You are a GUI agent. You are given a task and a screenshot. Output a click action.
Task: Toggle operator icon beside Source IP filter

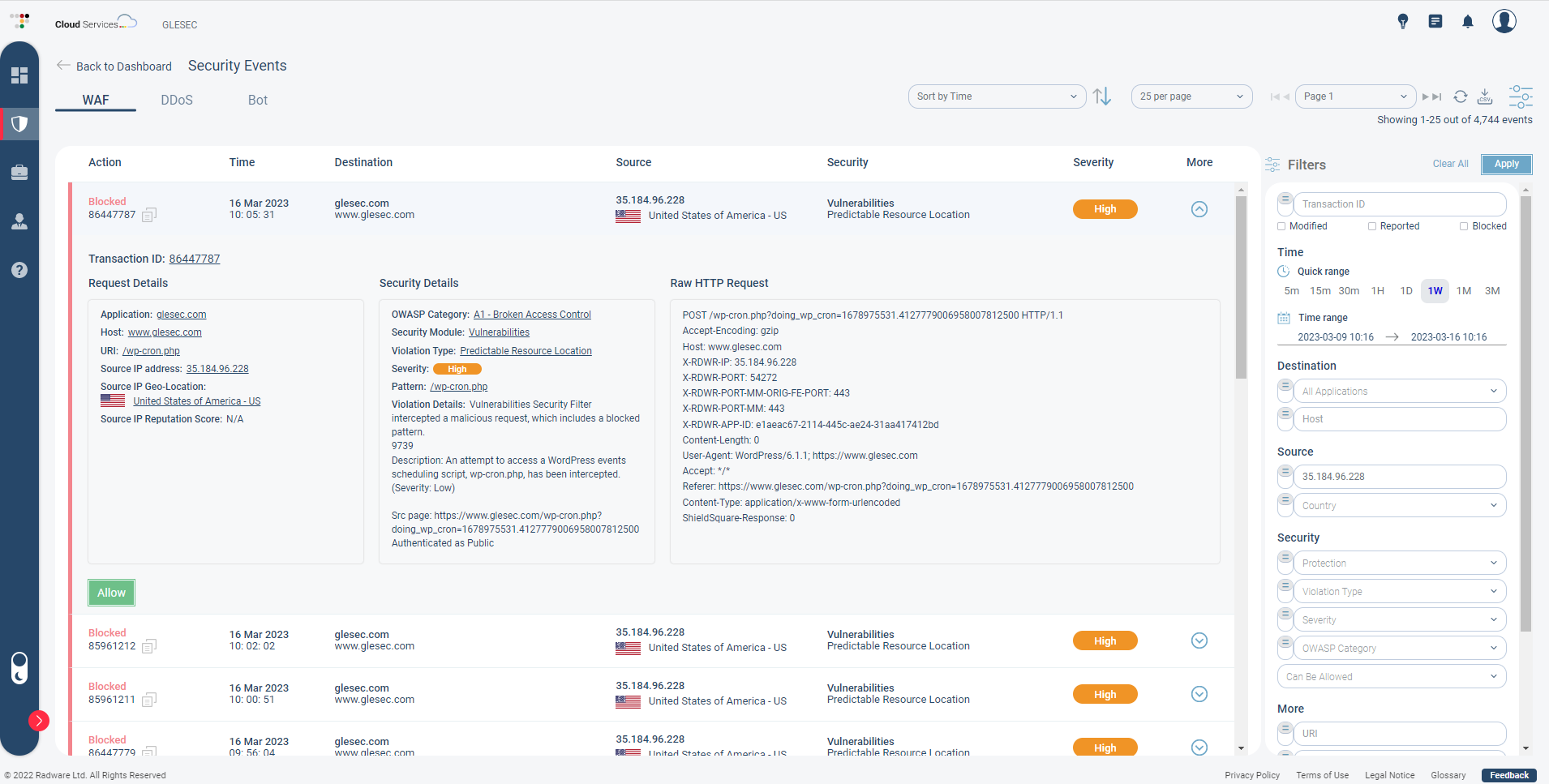(x=1285, y=474)
